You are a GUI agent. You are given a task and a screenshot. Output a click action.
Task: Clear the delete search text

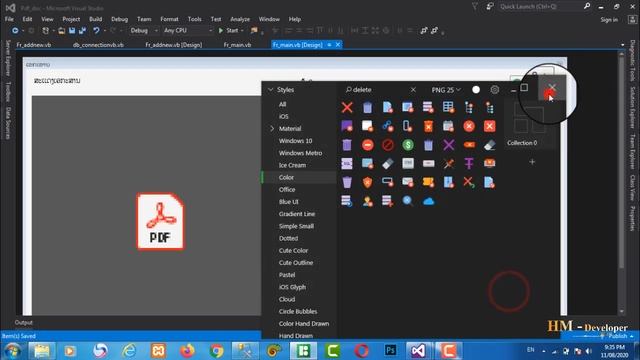point(413,89)
